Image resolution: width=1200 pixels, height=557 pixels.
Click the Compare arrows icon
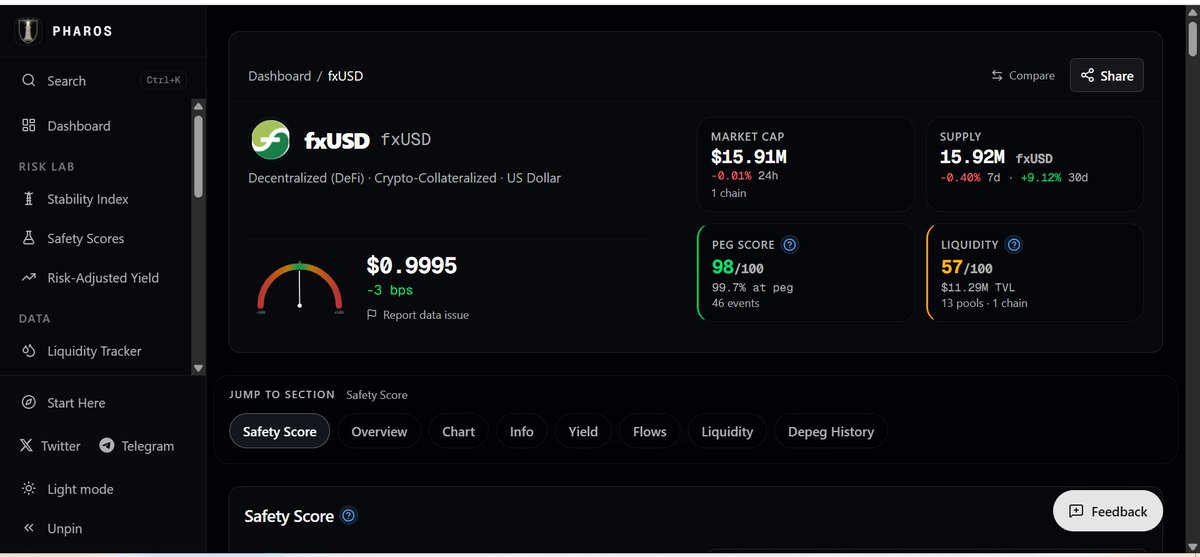click(x=997, y=76)
